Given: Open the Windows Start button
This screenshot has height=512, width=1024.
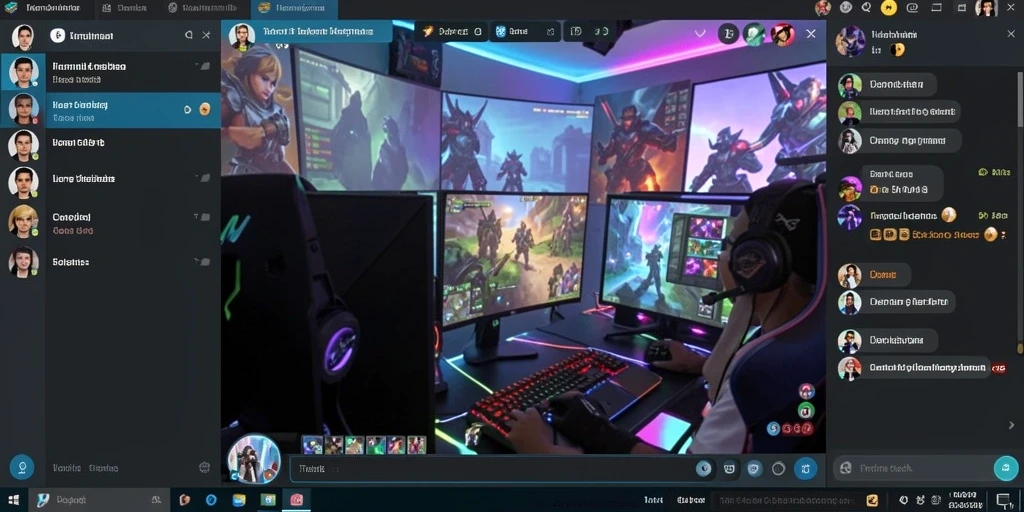Looking at the screenshot, I should coord(13,500).
